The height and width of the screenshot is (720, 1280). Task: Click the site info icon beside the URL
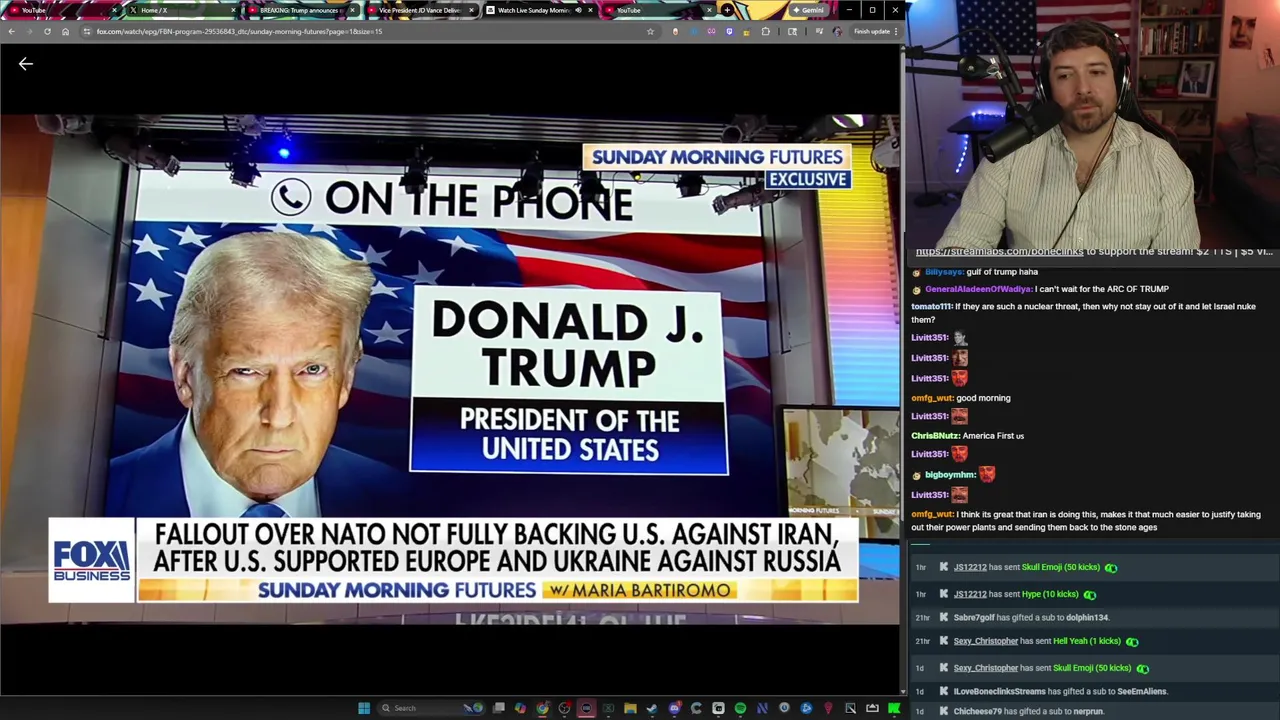click(86, 31)
